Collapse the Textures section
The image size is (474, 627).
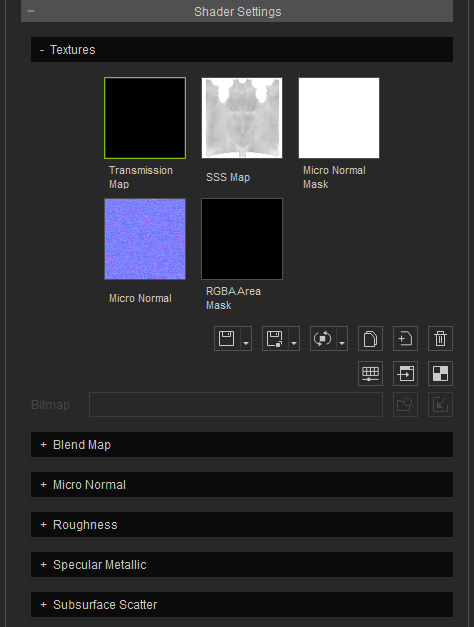tap(242, 50)
